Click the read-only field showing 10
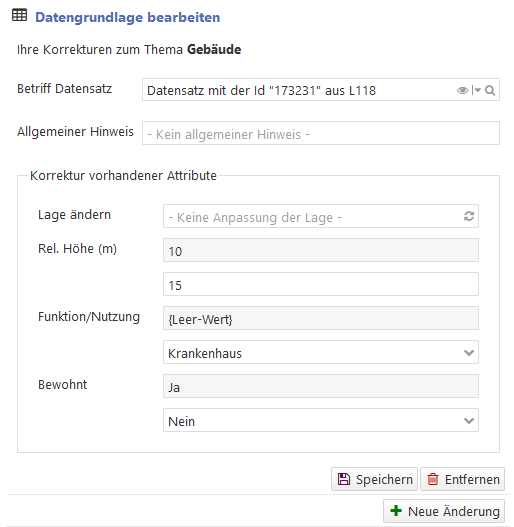Image resolution: width=514 pixels, height=527 pixels. pos(321,250)
